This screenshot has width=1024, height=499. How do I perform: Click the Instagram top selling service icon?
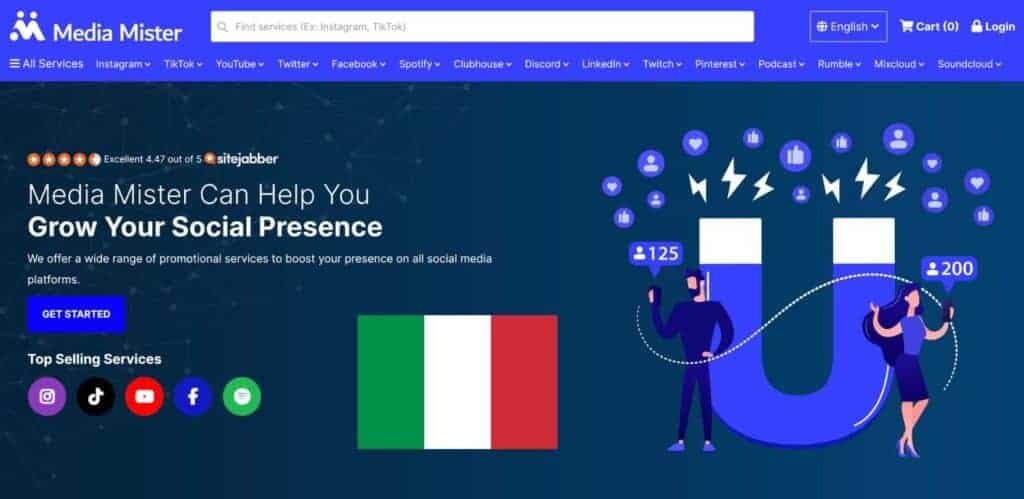tap(47, 396)
